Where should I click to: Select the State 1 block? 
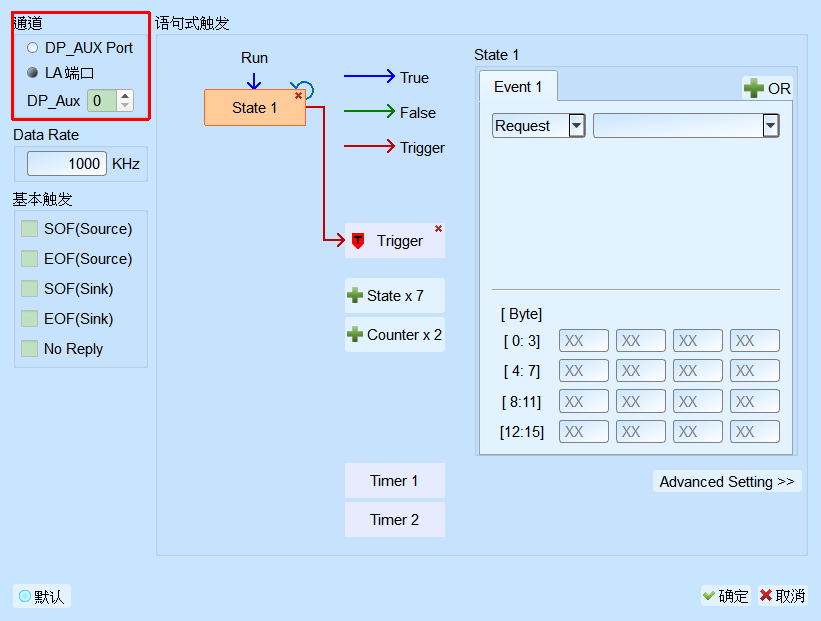[254, 107]
